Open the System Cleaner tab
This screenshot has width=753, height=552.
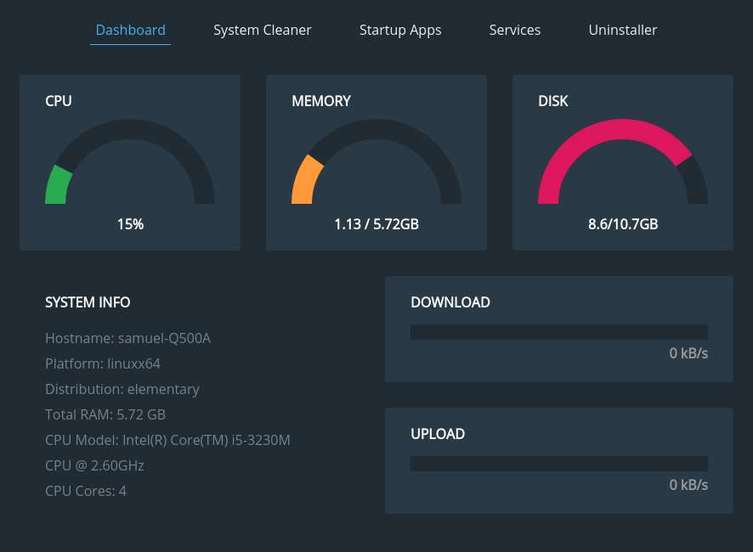click(262, 30)
